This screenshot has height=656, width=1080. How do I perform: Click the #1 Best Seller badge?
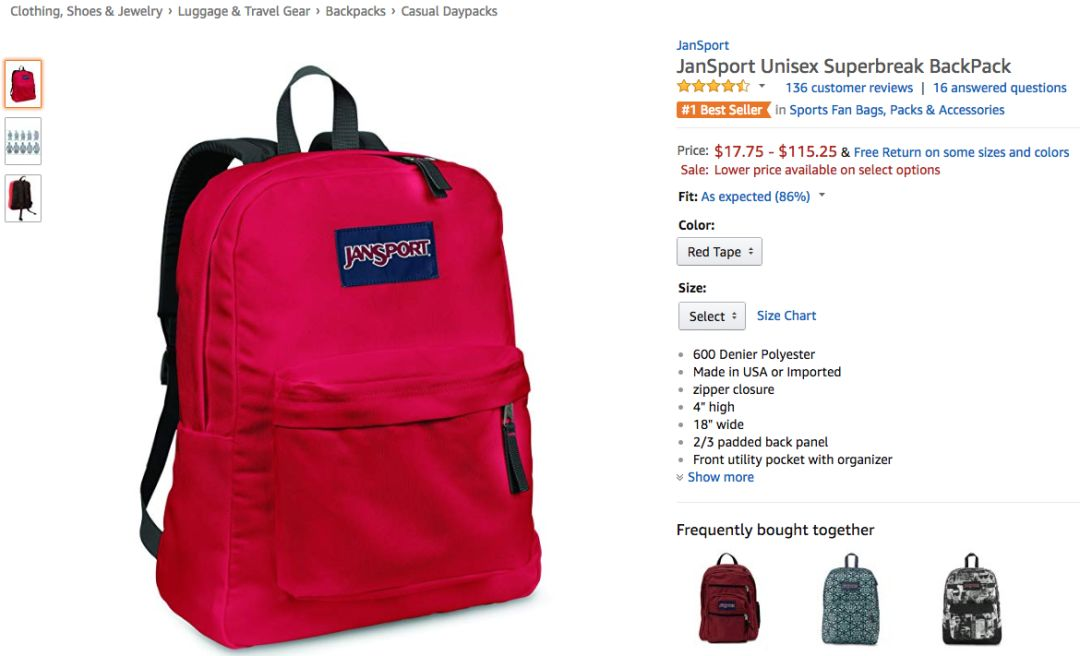[x=723, y=110]
